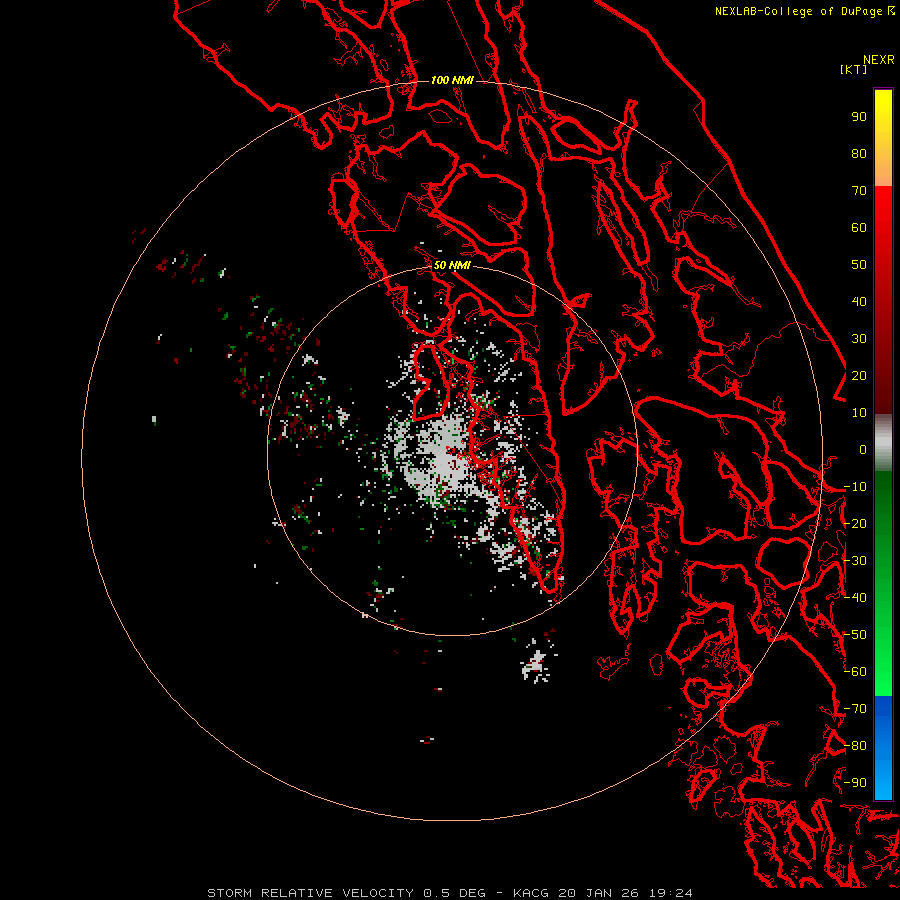
Task: Click the -20 scale value
Action: coord(855,524)
